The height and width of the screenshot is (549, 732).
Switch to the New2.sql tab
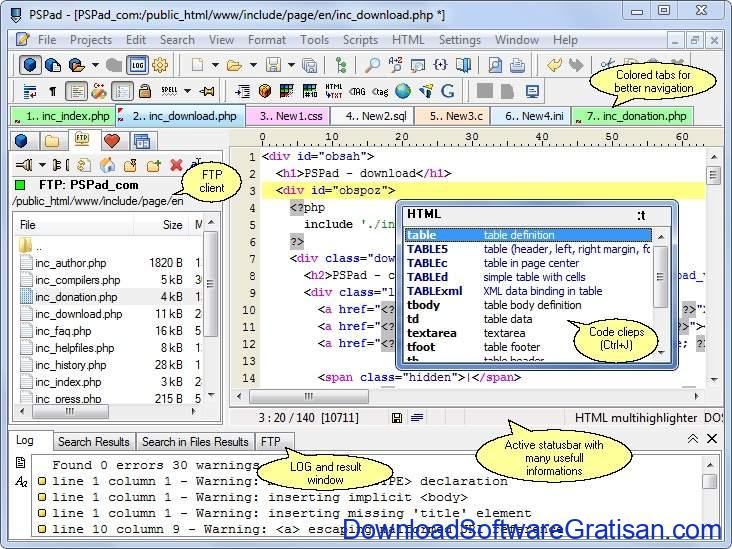(x=372, y=116)
